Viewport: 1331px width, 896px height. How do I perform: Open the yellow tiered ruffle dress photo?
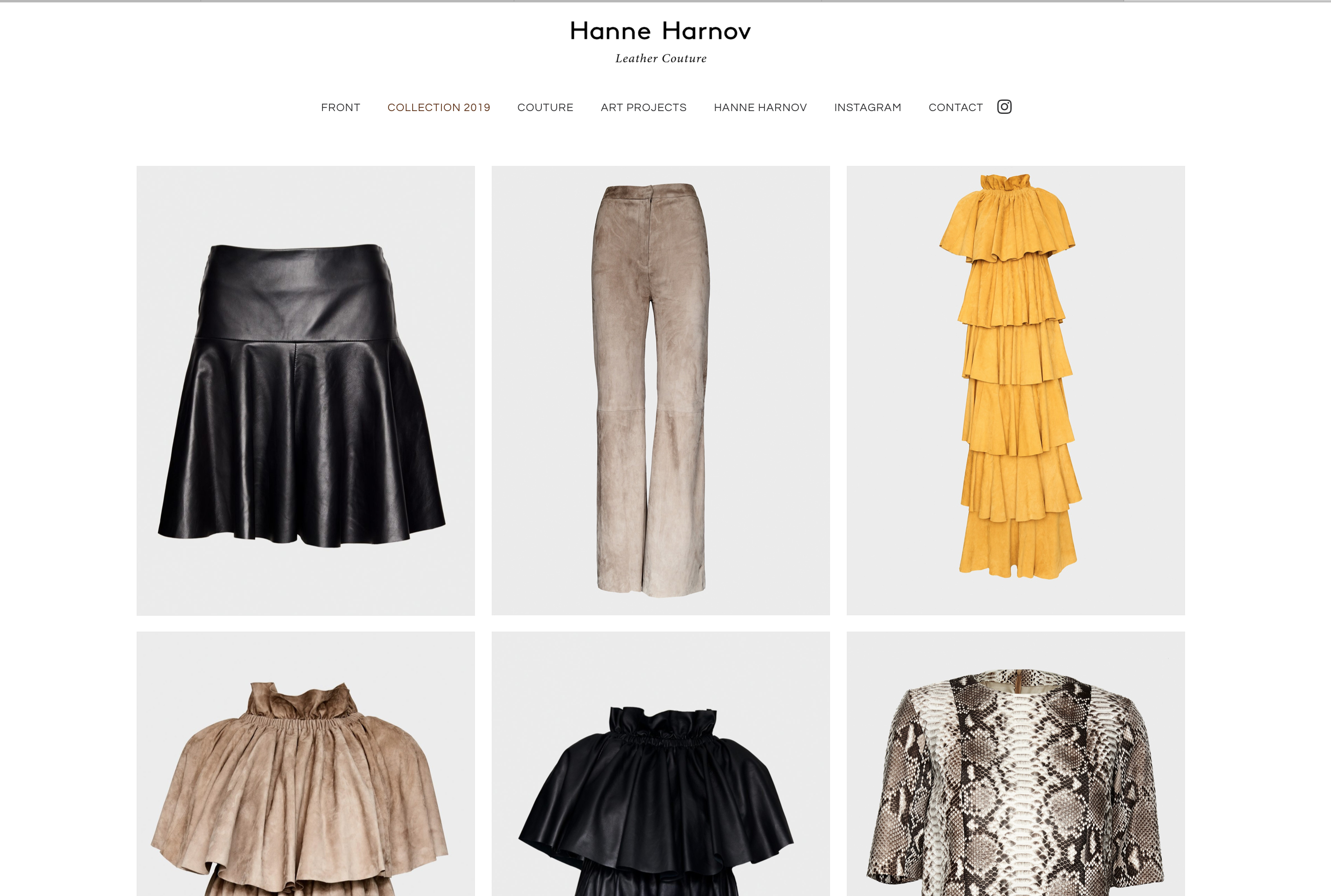pyautogui.click(x=1015, y=391)
